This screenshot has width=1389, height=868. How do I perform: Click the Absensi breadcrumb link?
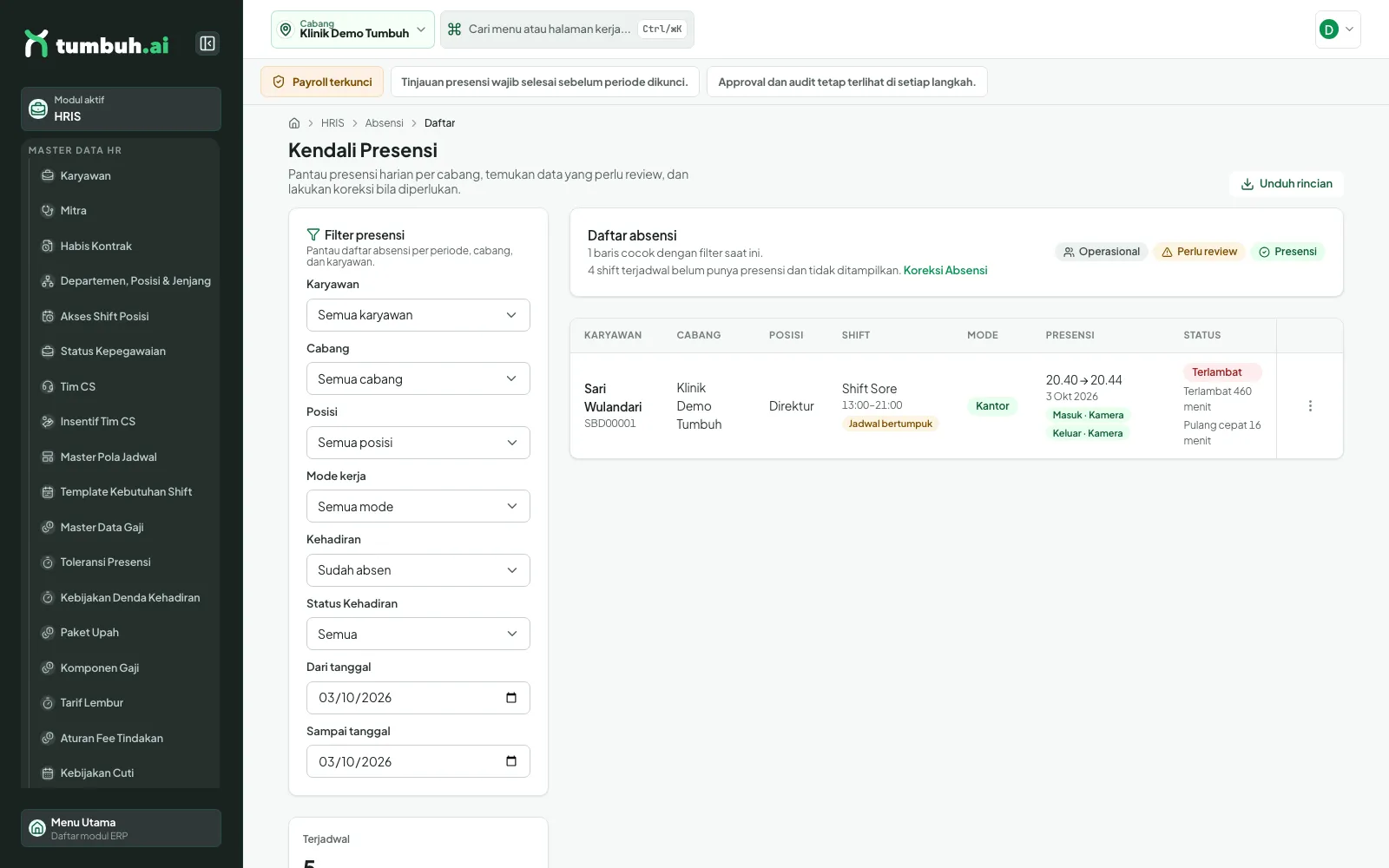click(384, 123)
